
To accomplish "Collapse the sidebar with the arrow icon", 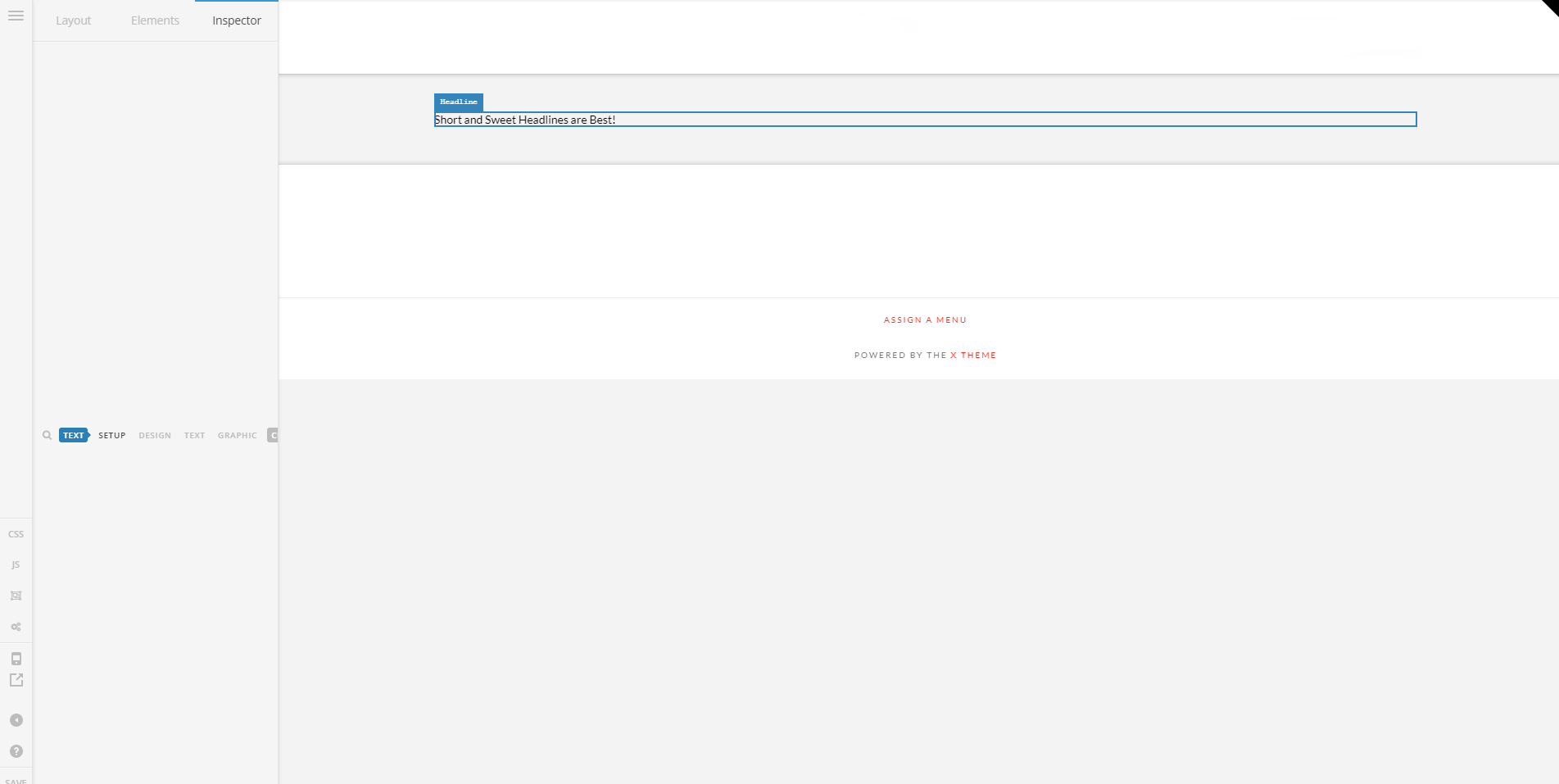I will (x=16, y=720).
